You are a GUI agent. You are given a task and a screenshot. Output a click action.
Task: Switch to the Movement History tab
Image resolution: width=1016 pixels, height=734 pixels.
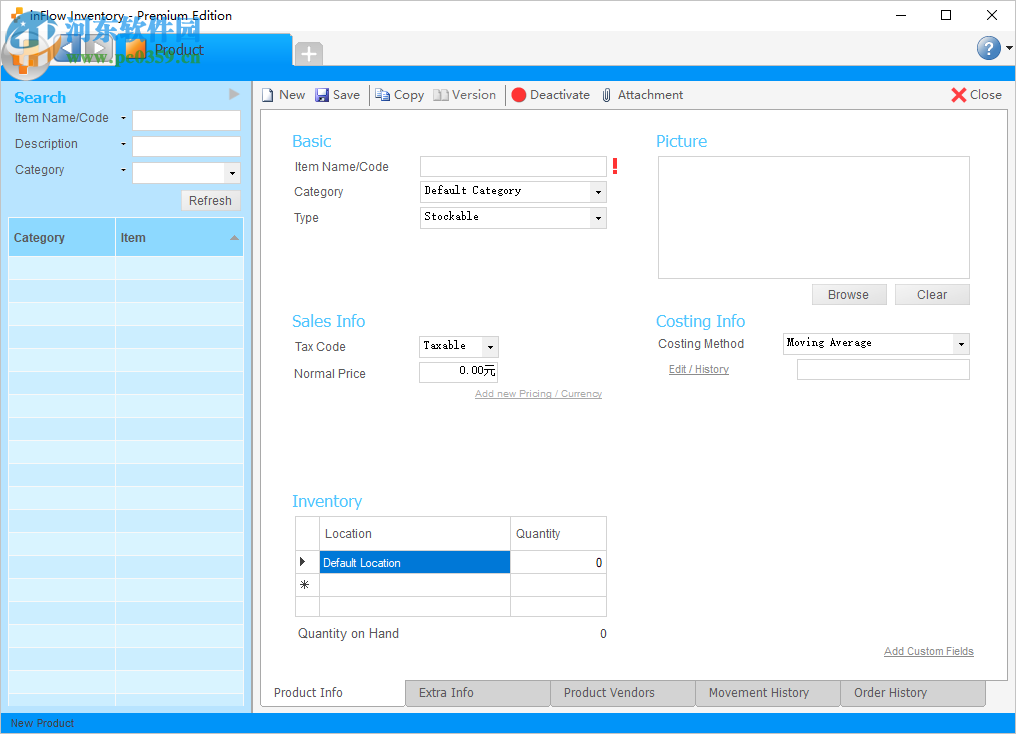(x=768, y=693)
